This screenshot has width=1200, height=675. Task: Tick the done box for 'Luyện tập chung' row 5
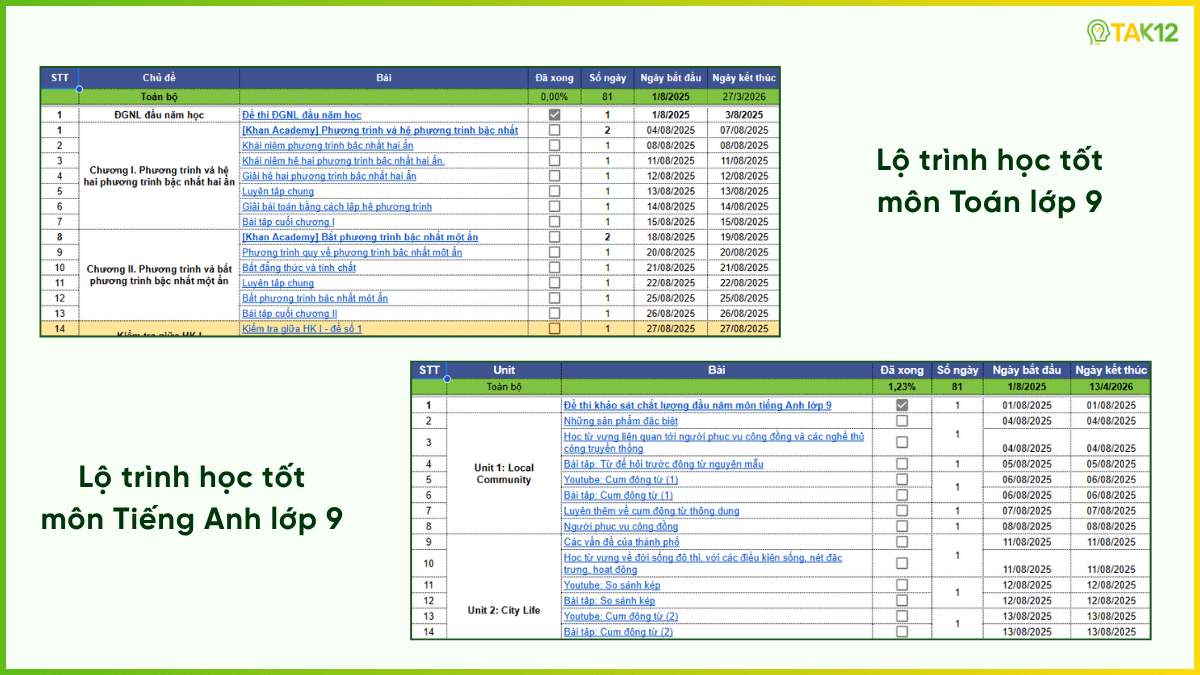552,191
